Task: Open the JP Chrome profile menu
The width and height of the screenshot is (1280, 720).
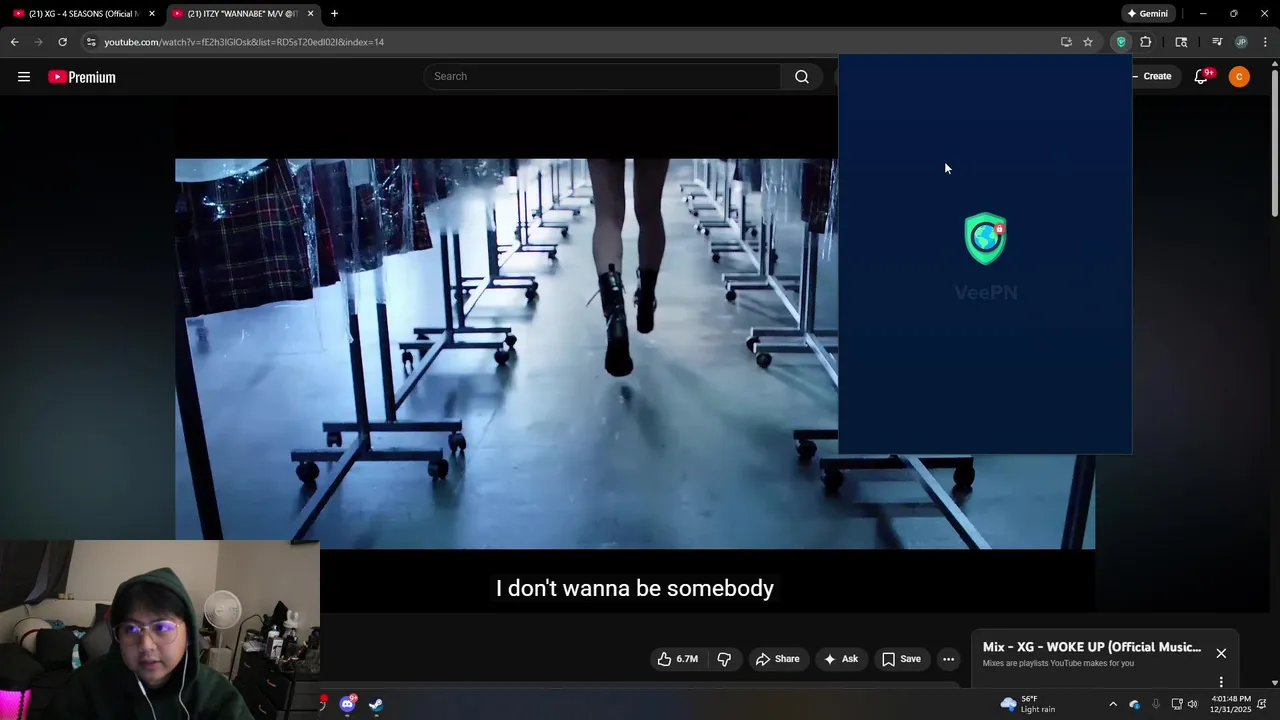Action: 1241,42
